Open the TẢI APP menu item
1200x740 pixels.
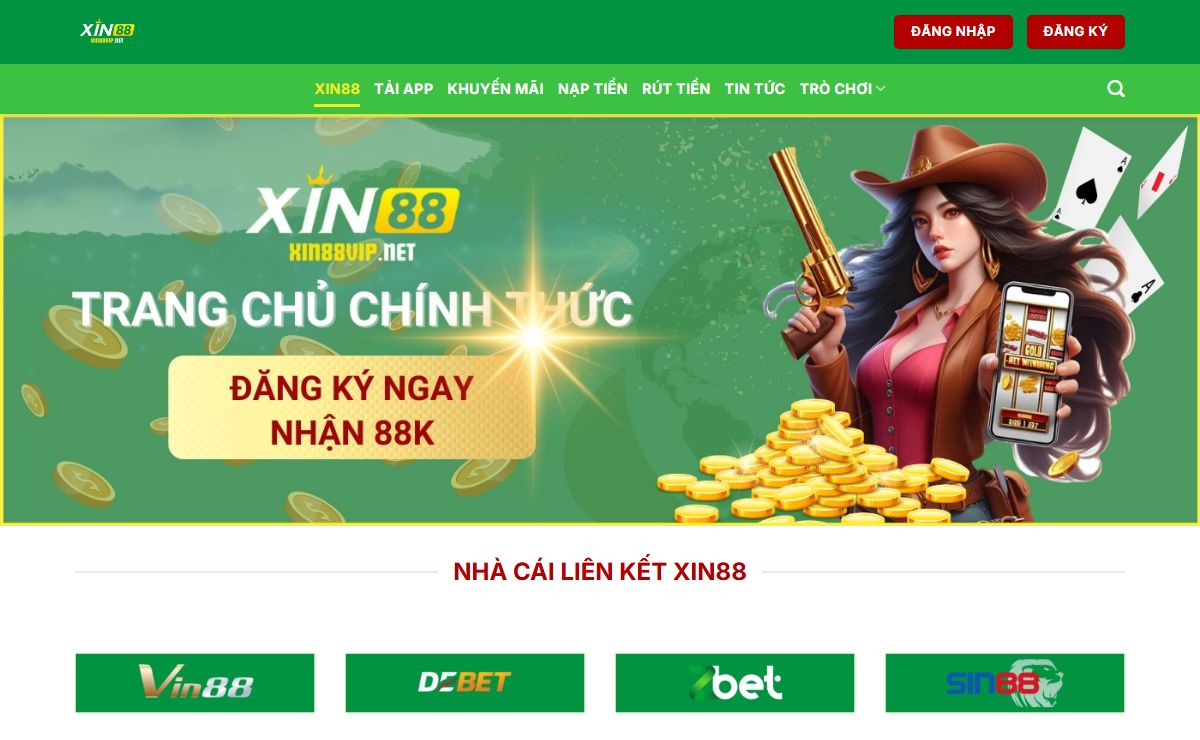tap(404, 89)
